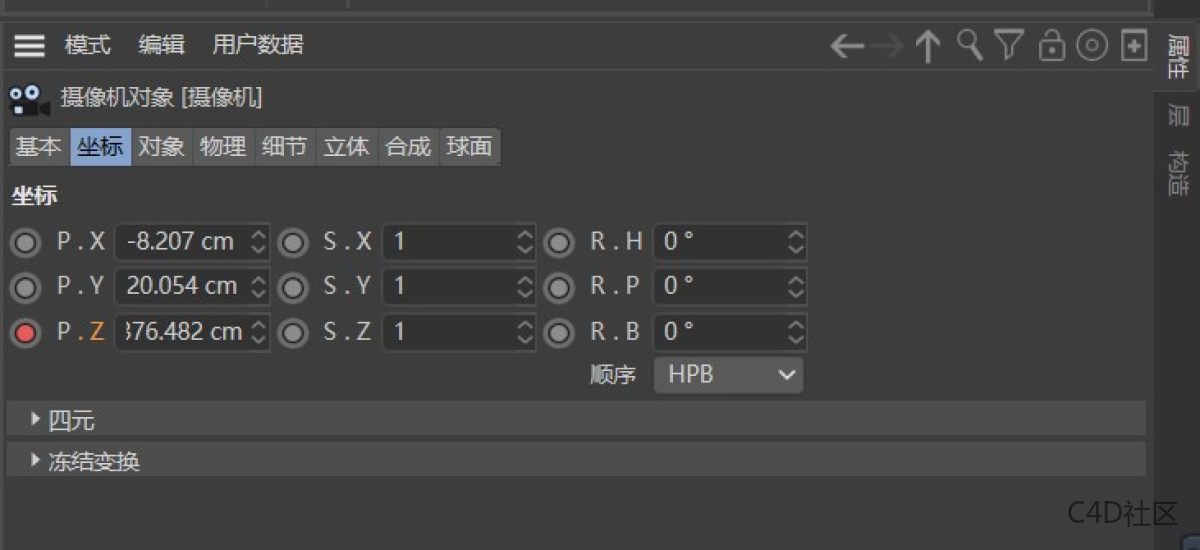
Task: Select the 坐标 tab
Action: [100, 147]
